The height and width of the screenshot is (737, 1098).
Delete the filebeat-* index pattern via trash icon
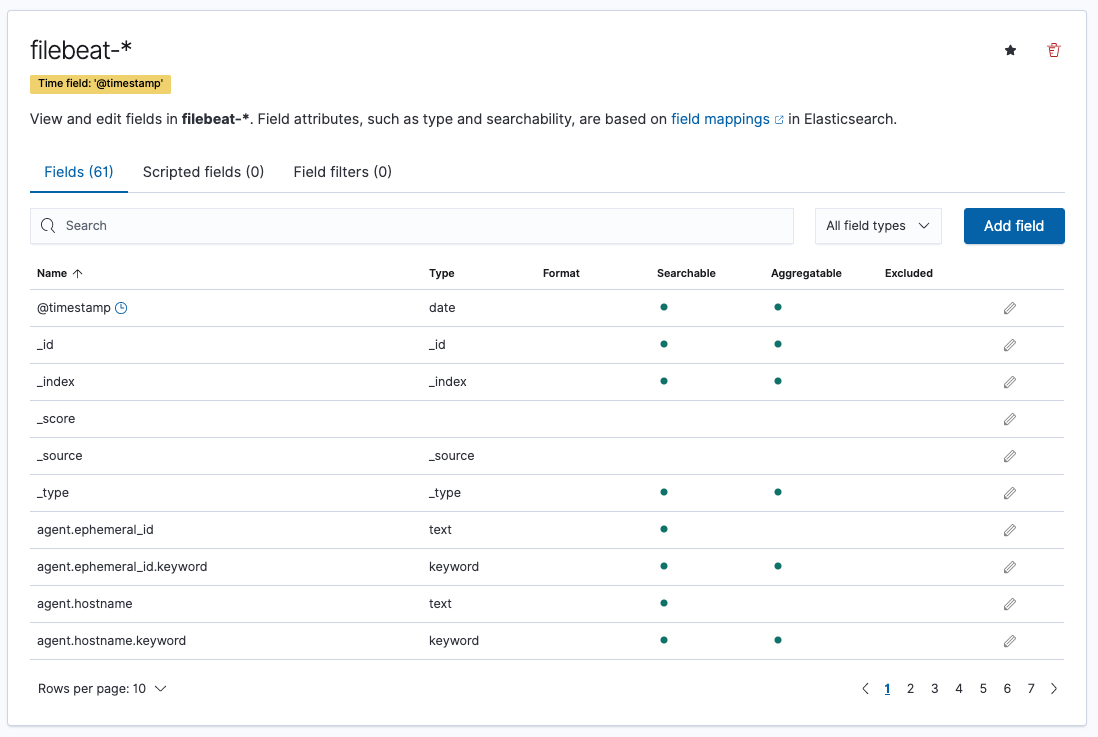(1053, 49)
